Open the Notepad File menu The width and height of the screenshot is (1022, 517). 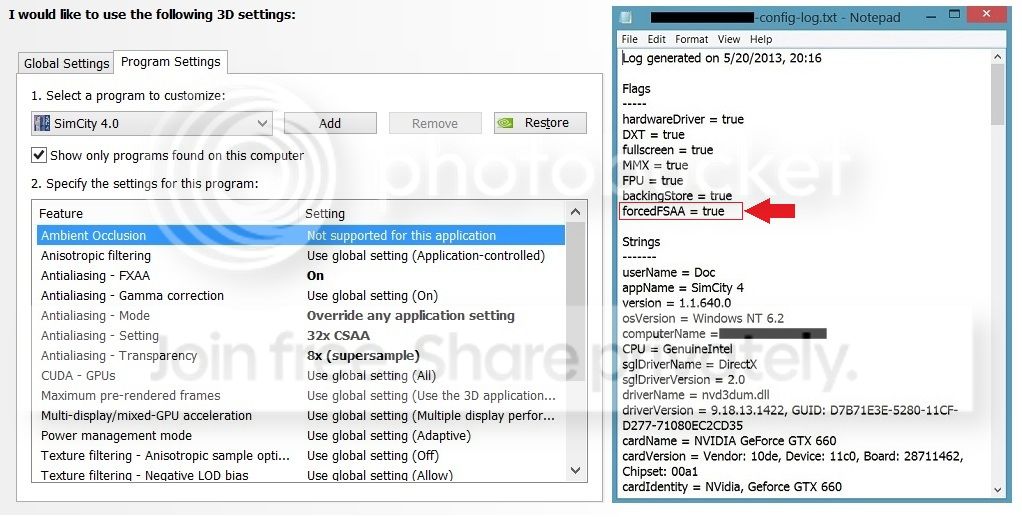click(x=630, y=39)
